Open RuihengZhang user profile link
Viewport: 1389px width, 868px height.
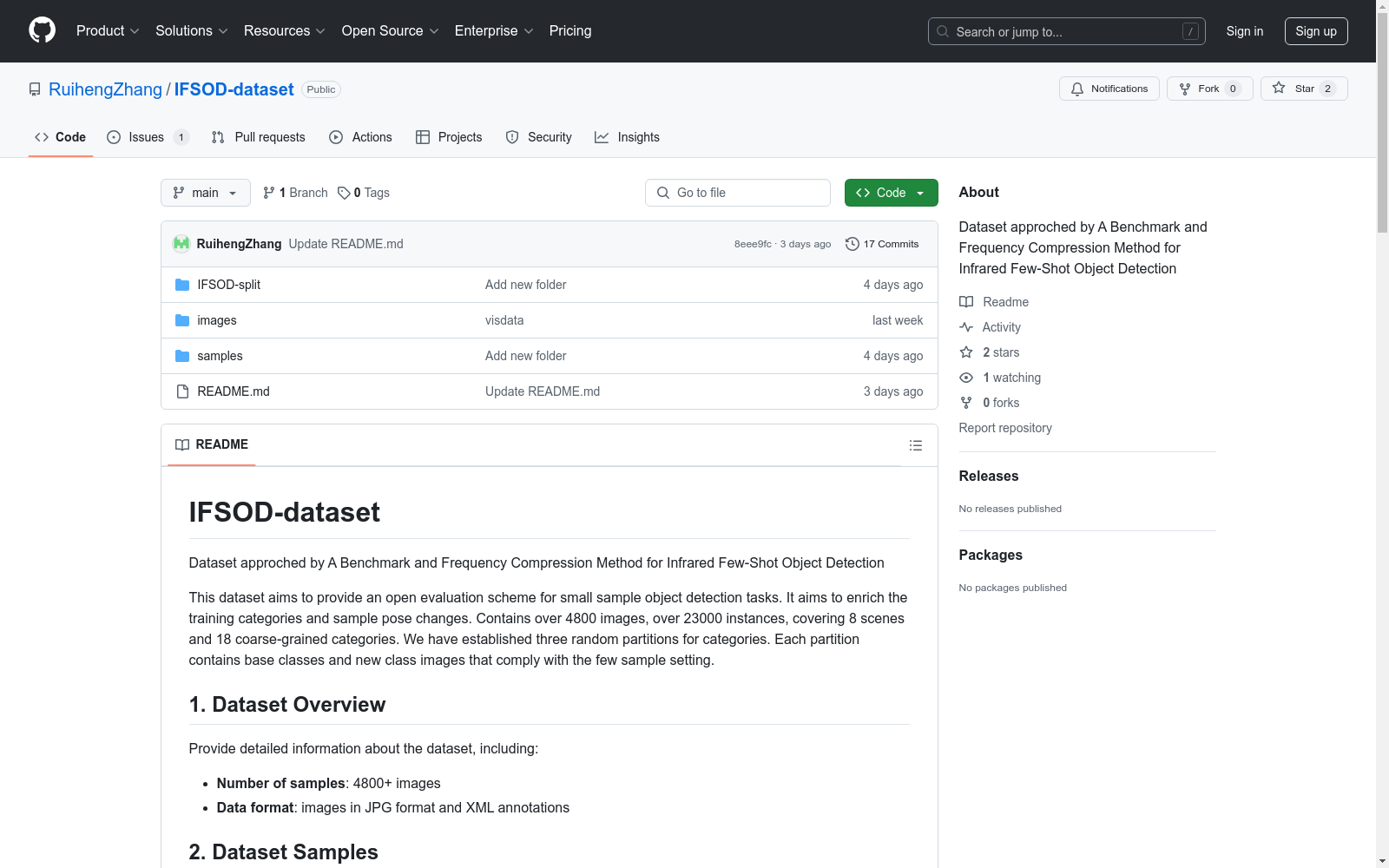(105, 89)
